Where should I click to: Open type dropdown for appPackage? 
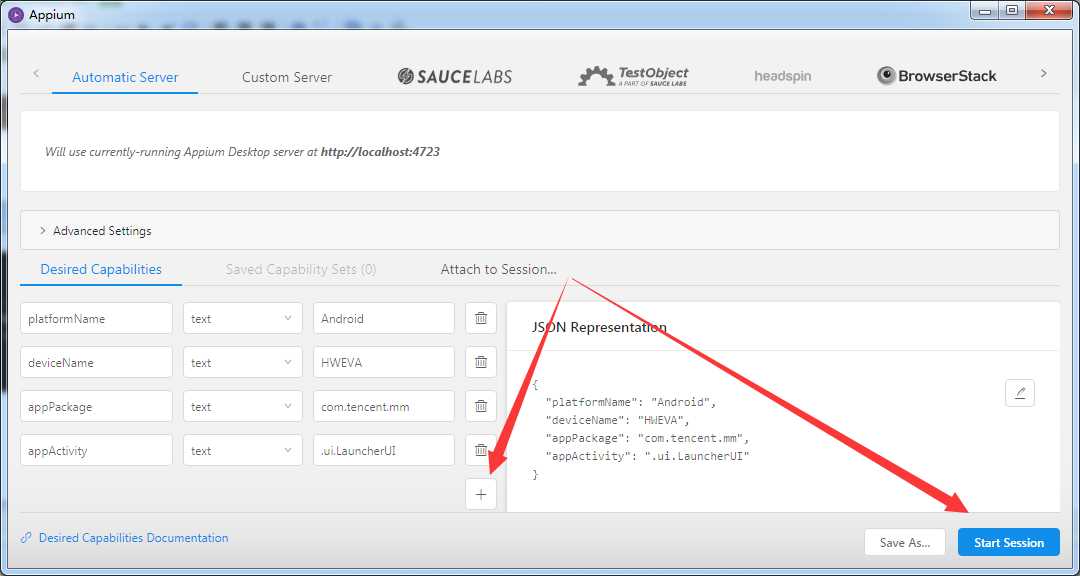pos(242,407)
